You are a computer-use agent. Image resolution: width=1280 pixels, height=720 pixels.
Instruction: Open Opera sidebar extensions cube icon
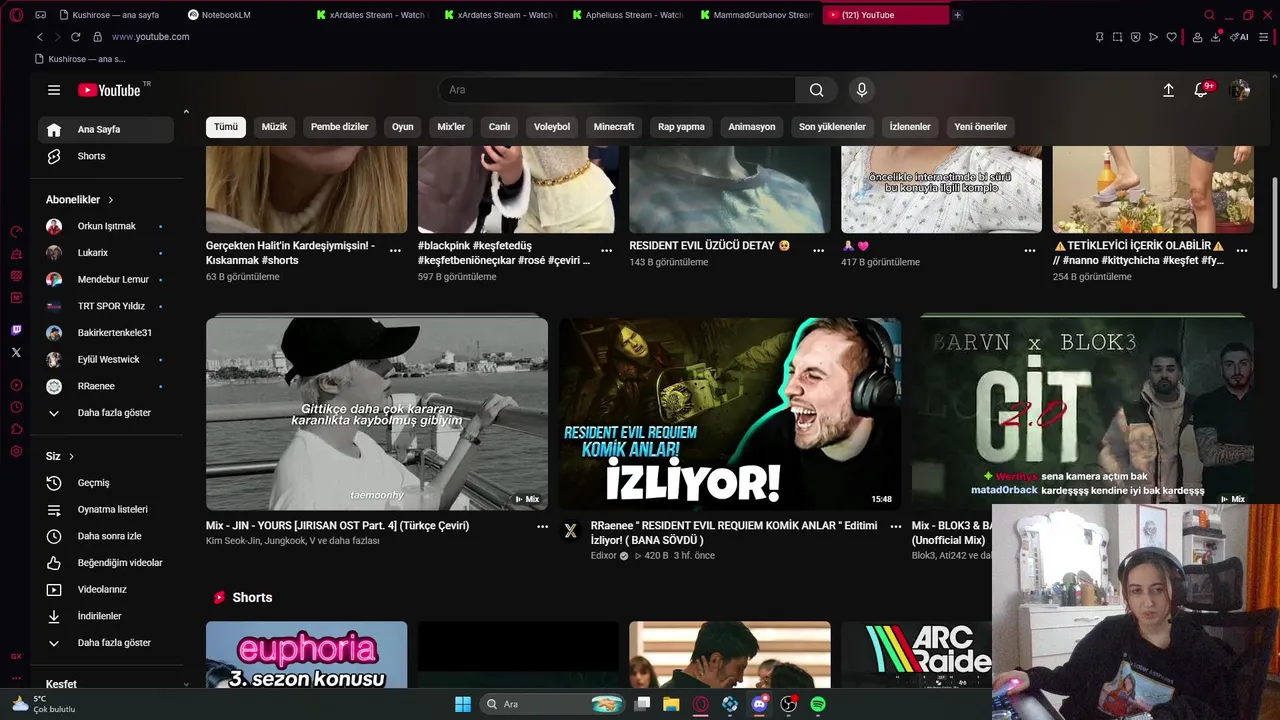[x=16, y=429]
